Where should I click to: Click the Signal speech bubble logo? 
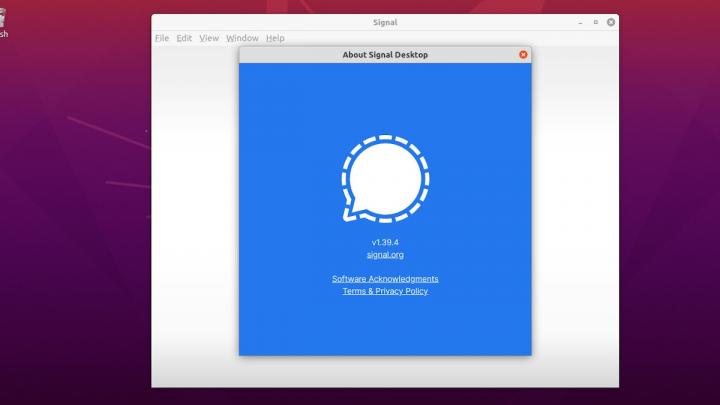(x=385, y=178)
